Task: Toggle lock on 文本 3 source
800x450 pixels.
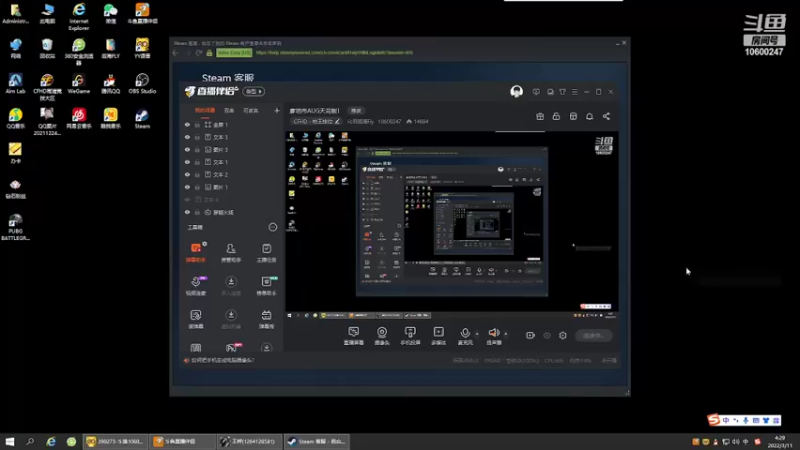Action: coord(197,137)
